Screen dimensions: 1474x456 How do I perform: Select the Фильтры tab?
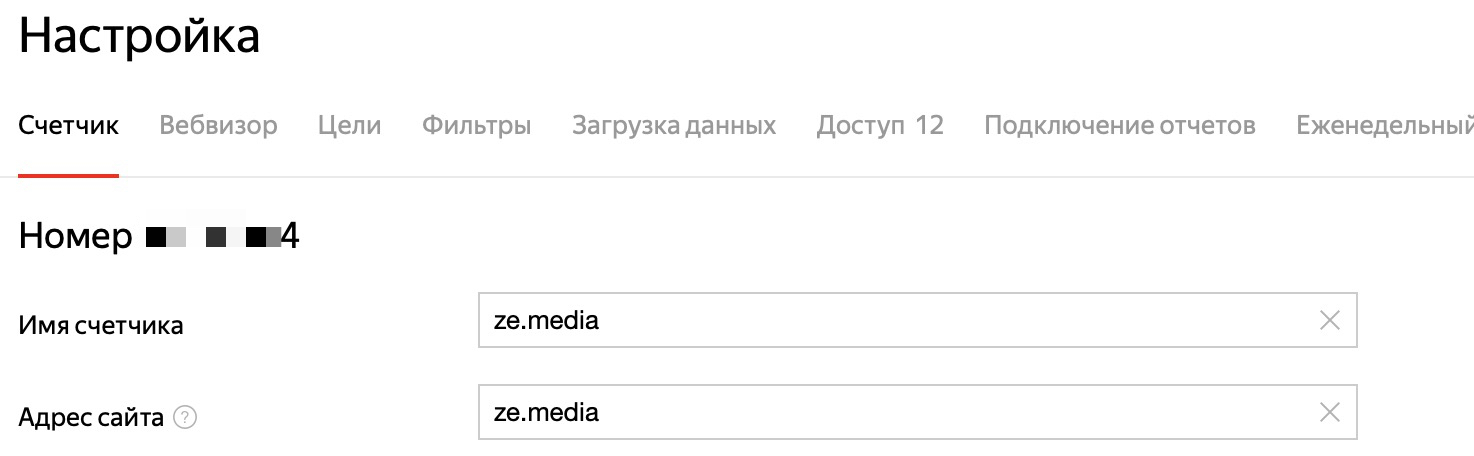point(476,126)
